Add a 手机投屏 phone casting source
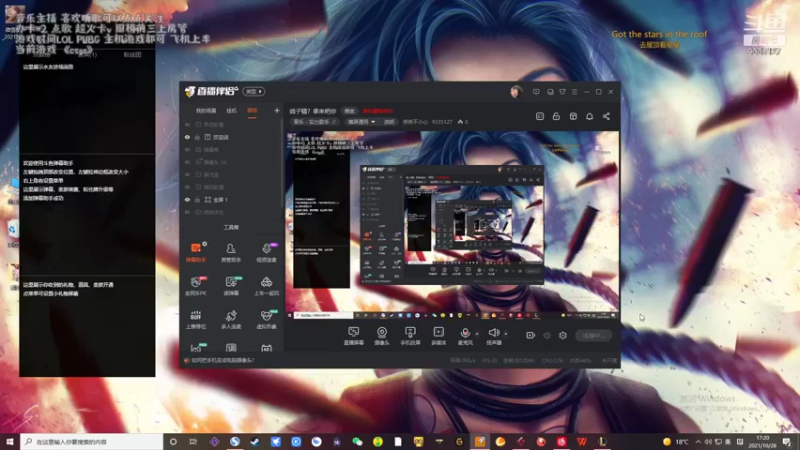 (410, 336)
